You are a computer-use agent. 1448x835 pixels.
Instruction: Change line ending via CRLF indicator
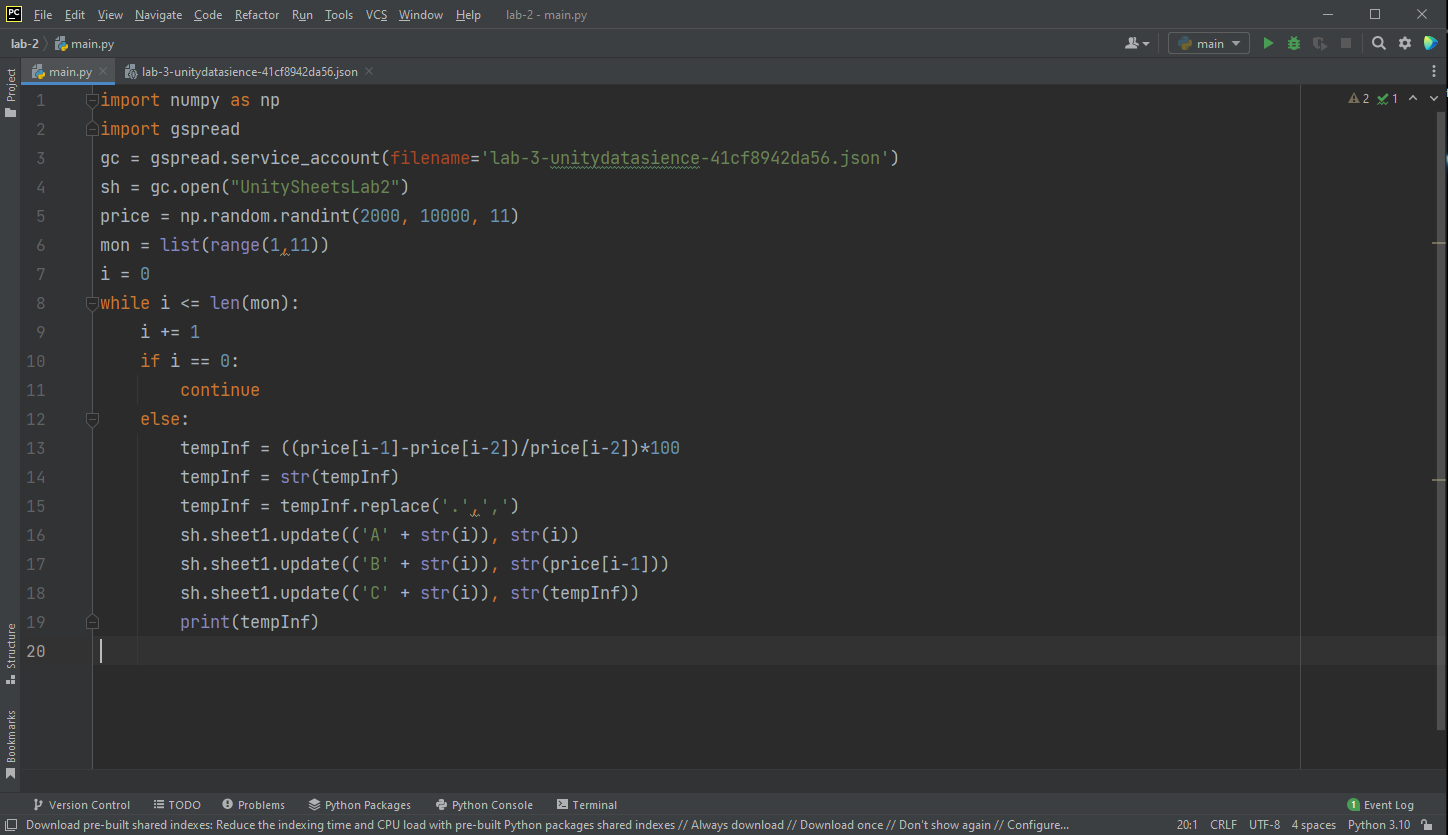pos(1223,824)
